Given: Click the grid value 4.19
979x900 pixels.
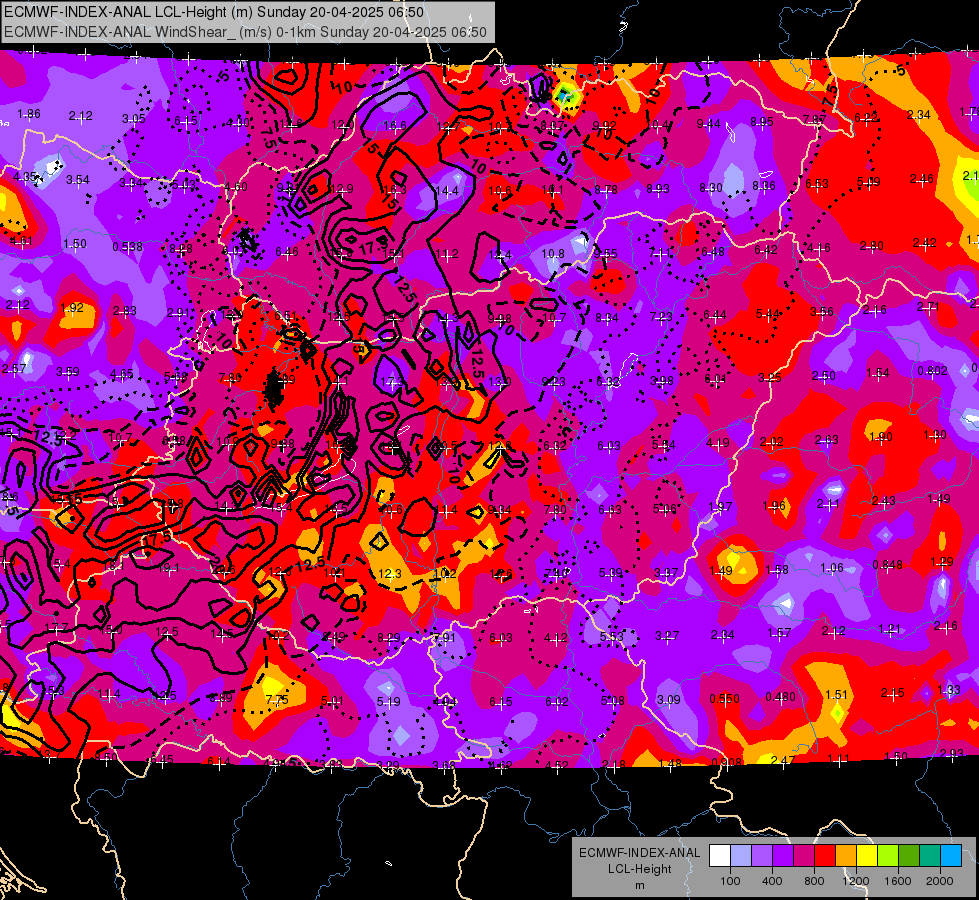Looking at the screenshot, I should (718, 443).
